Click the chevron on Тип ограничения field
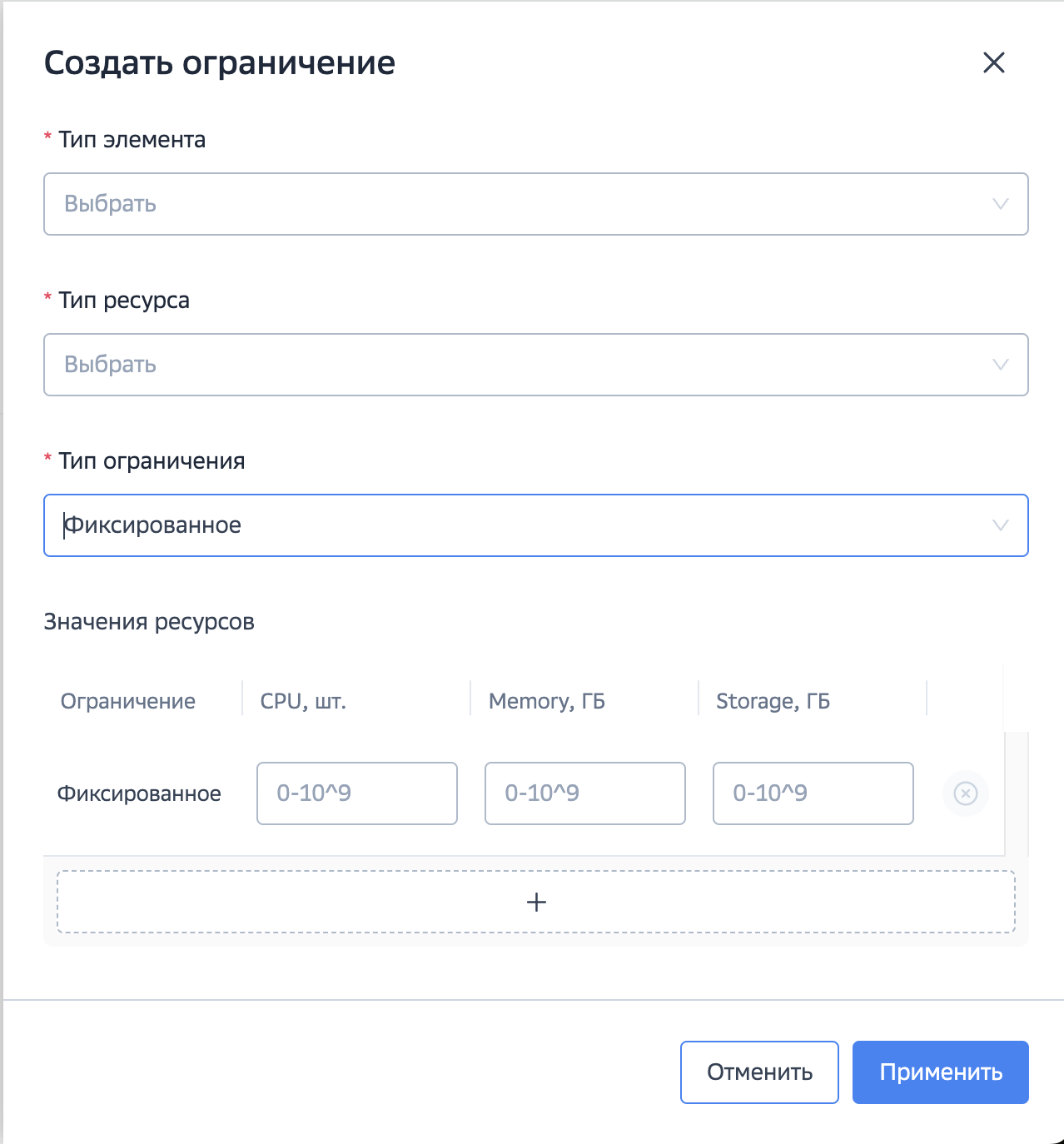The image size is (1064, 1144). pyautogui.click(x=998, y=525)
